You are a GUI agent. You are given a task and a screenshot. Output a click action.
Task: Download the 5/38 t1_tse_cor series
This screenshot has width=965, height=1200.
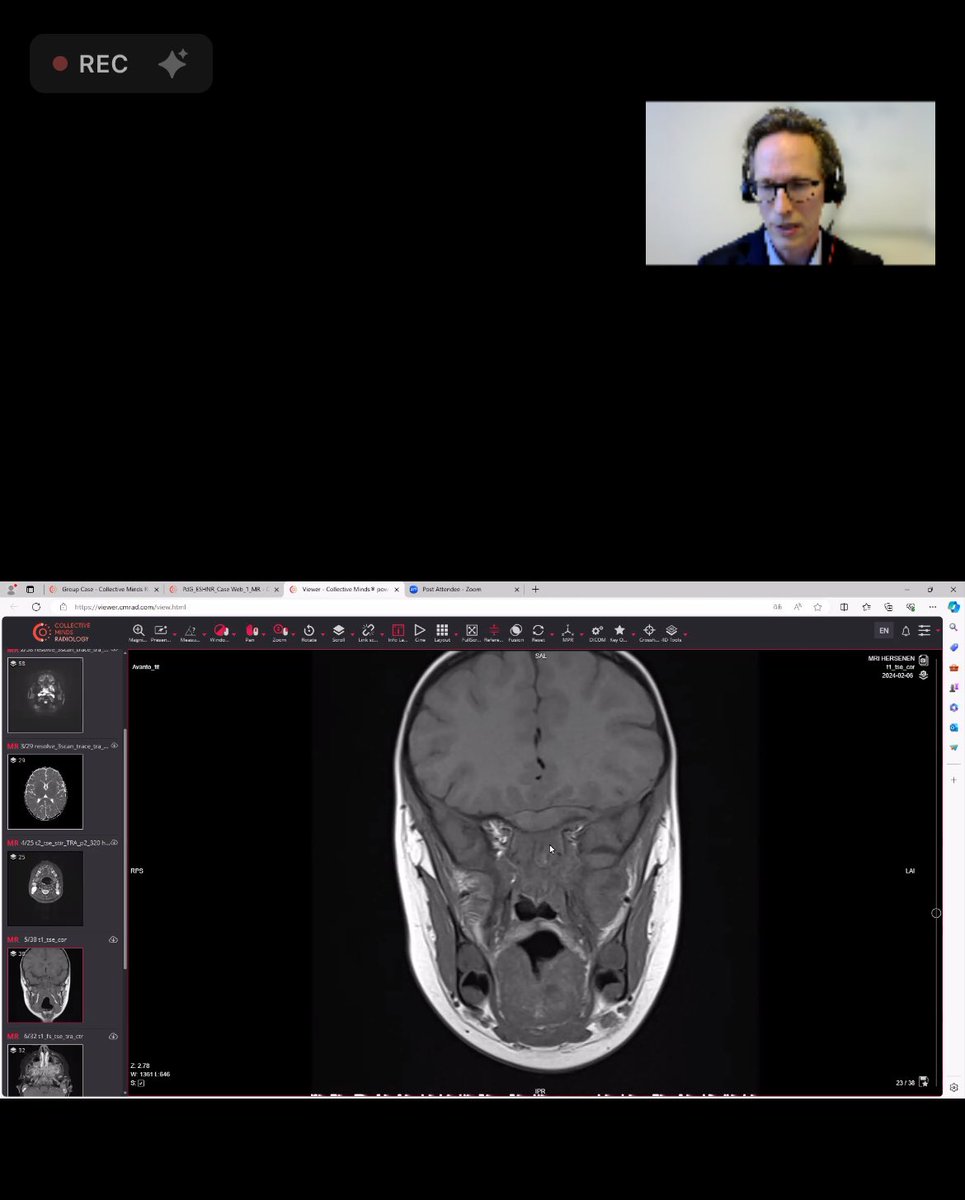[114, 940]
